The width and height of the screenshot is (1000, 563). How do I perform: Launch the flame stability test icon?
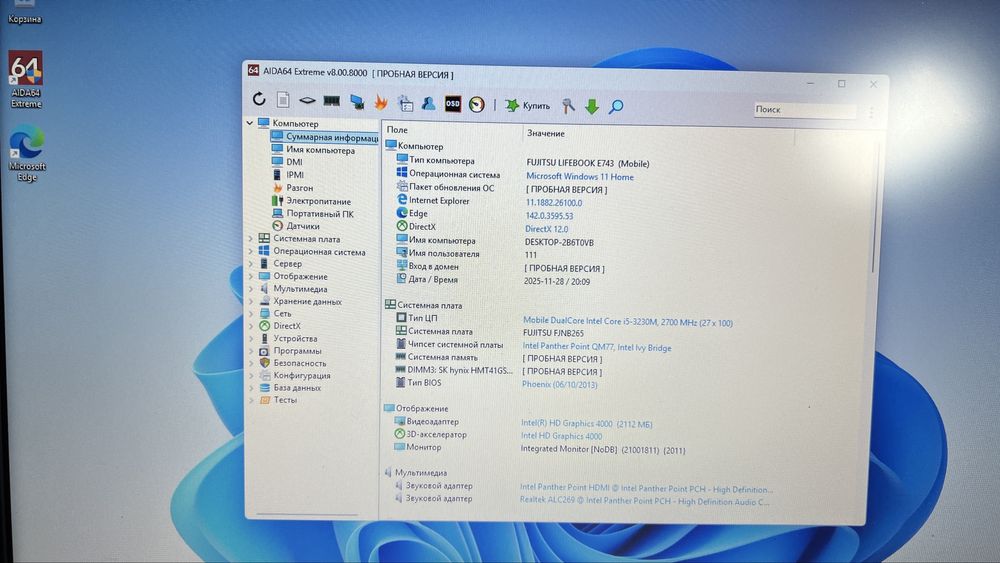point(381,101)
